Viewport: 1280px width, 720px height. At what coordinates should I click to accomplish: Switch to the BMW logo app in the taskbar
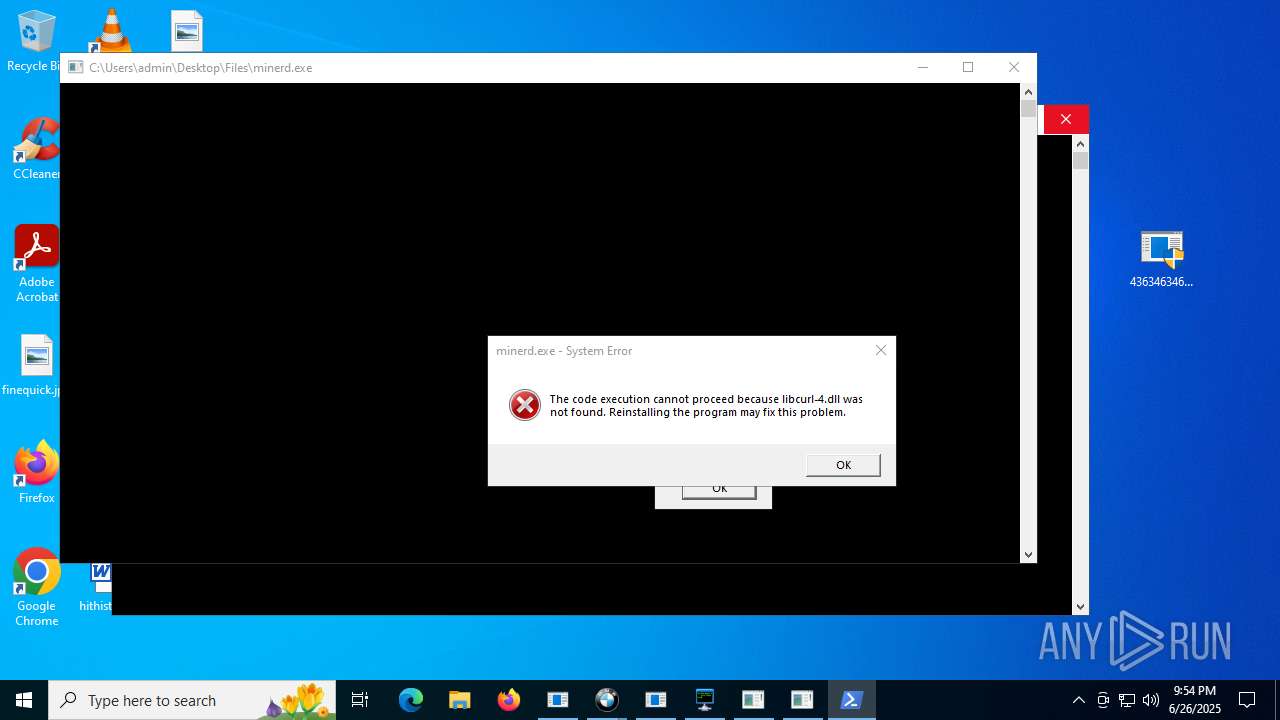[x=607, y=700]
